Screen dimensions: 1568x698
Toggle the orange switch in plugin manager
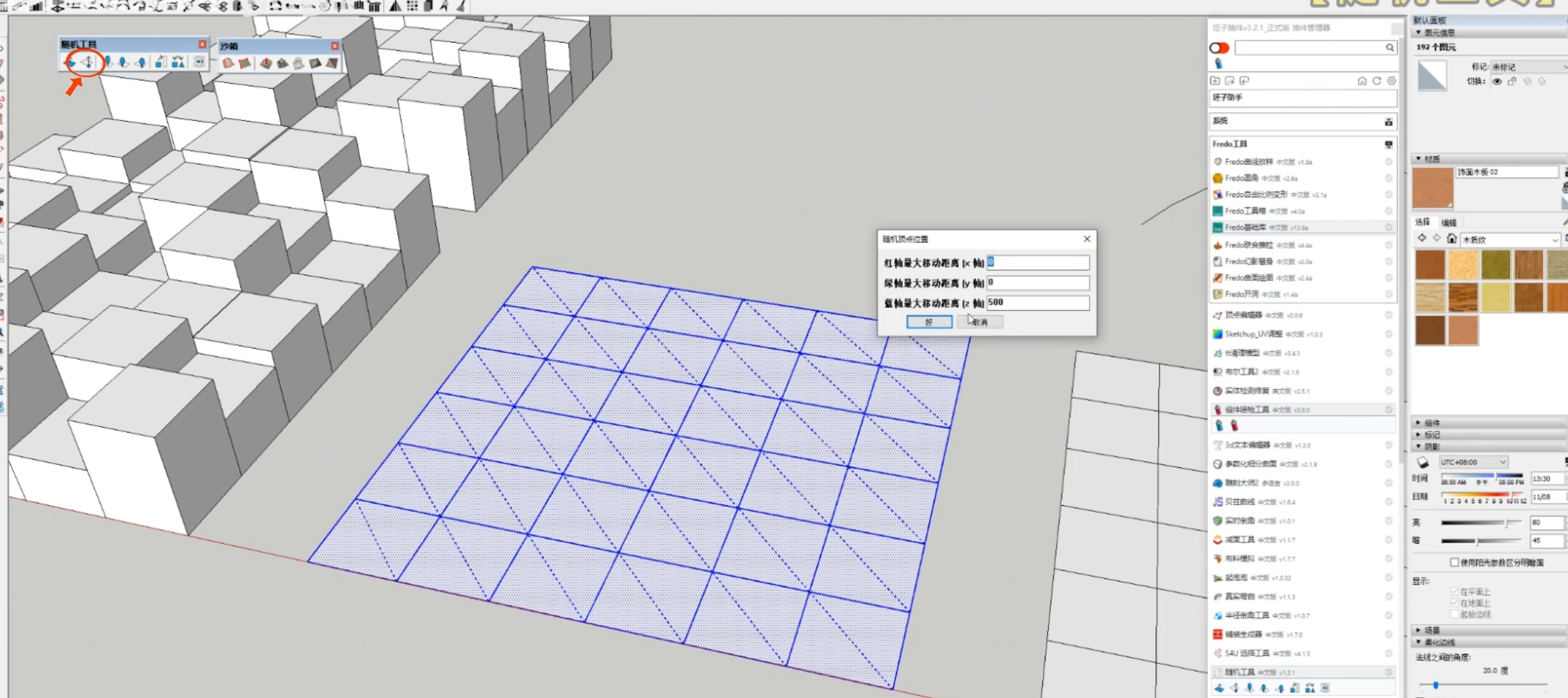(x=1219, y=48)
